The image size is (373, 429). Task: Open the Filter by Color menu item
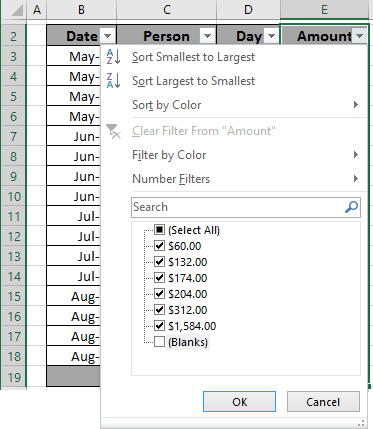click(x=233, y=155)
